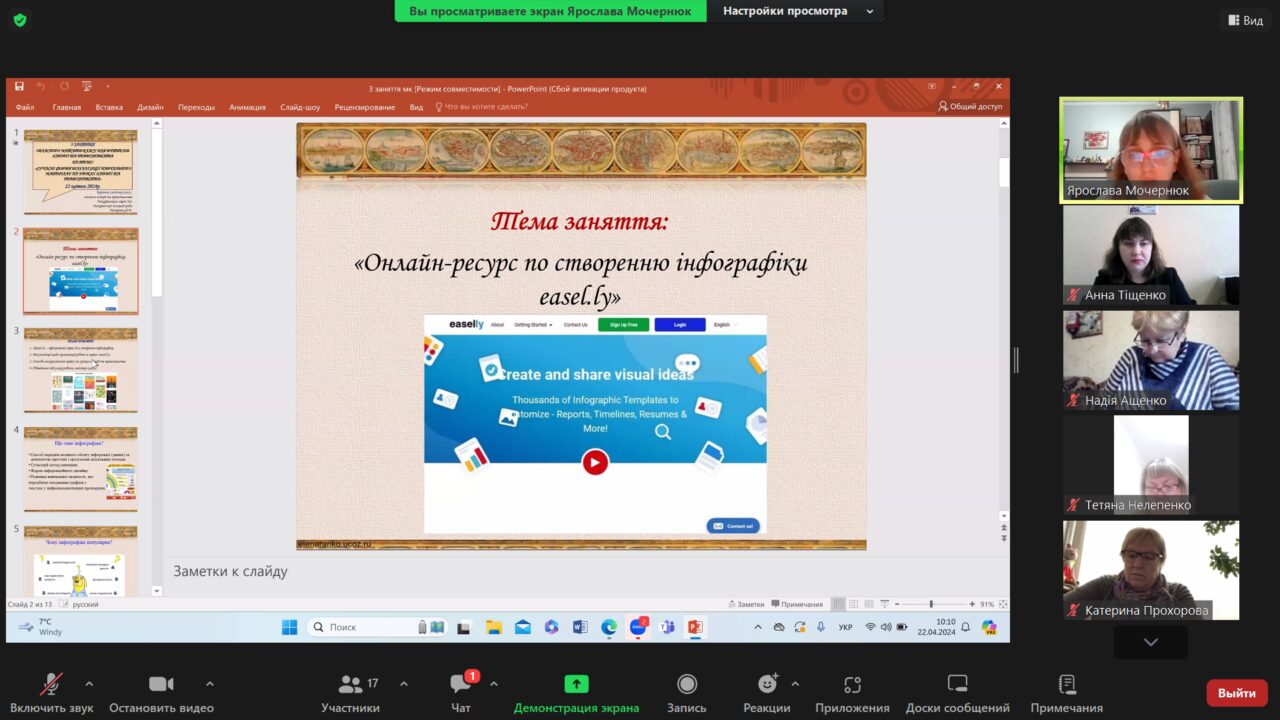Click the PowerPoint zoom slider
This screenshot has height=720, width=1280.
point(932,604)
